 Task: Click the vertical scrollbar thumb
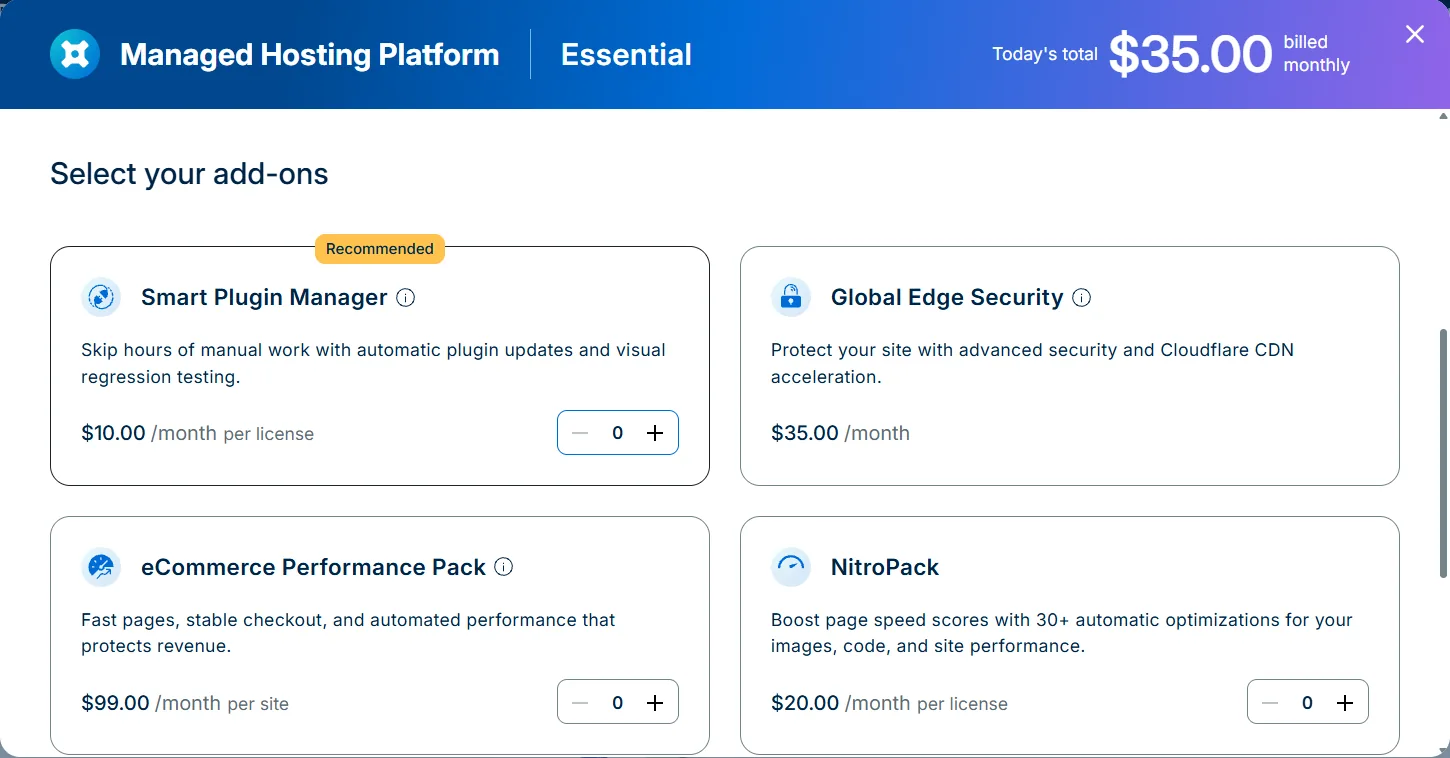coord(1443,452)
